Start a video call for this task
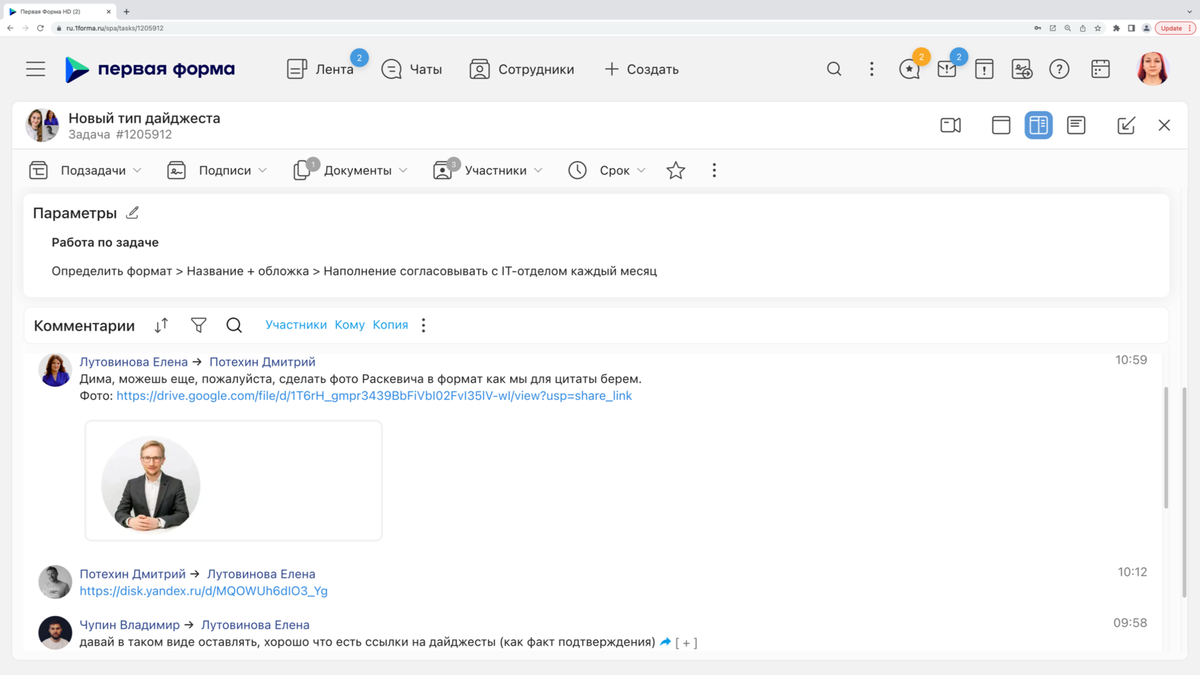Screen dimensions: 1200x675 [951, 125]
